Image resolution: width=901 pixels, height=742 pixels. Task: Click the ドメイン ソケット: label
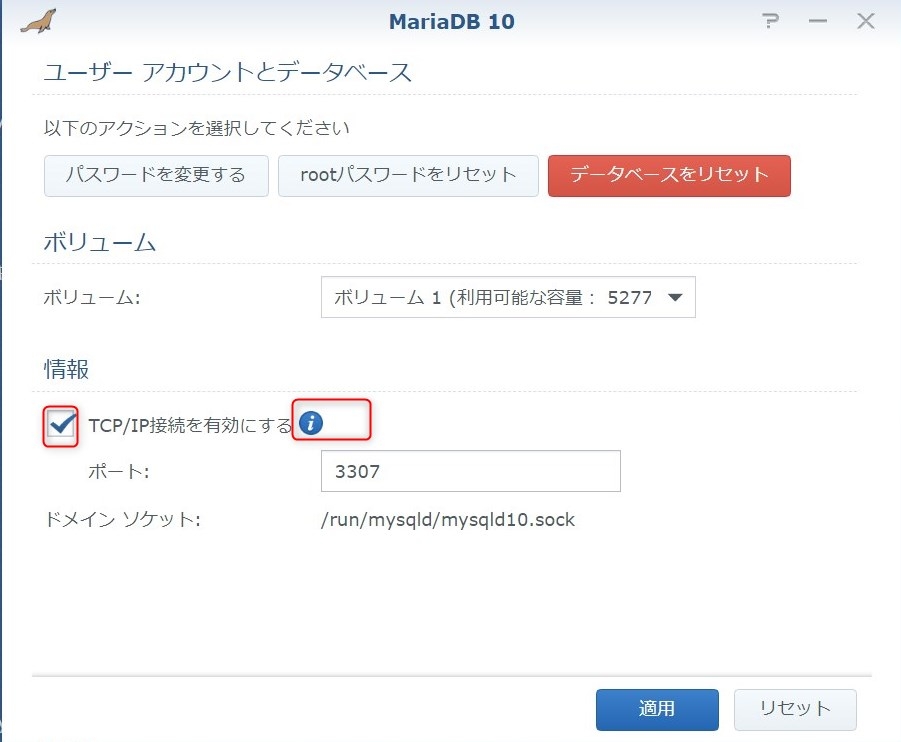(123, 520)
